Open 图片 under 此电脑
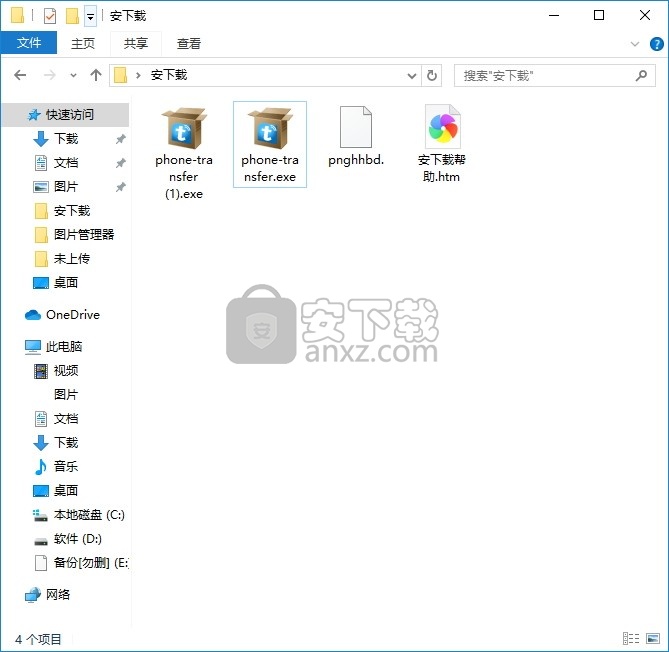 pos(65,395)
